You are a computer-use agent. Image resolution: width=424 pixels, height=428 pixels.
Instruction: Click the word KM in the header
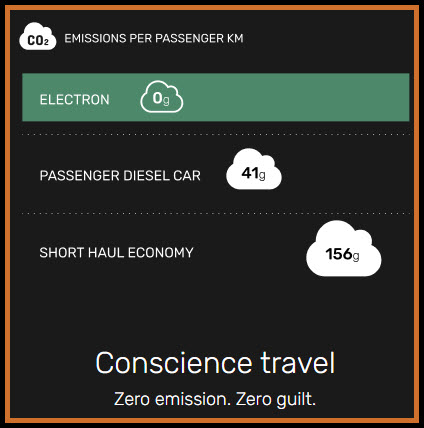tap(235, 38)
